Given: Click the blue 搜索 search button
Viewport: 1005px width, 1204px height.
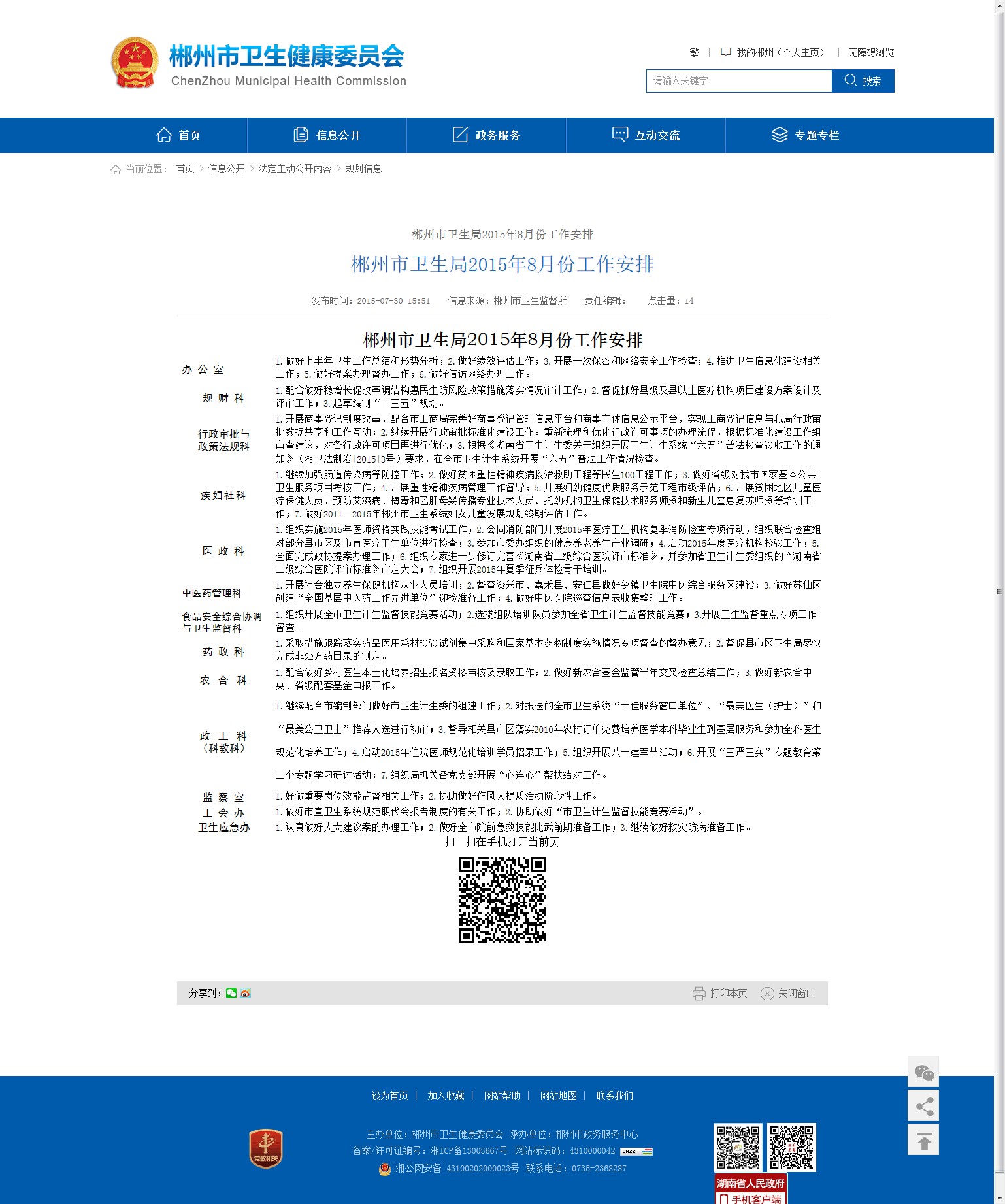Looking at the screenshot, I should click(863, 81).
